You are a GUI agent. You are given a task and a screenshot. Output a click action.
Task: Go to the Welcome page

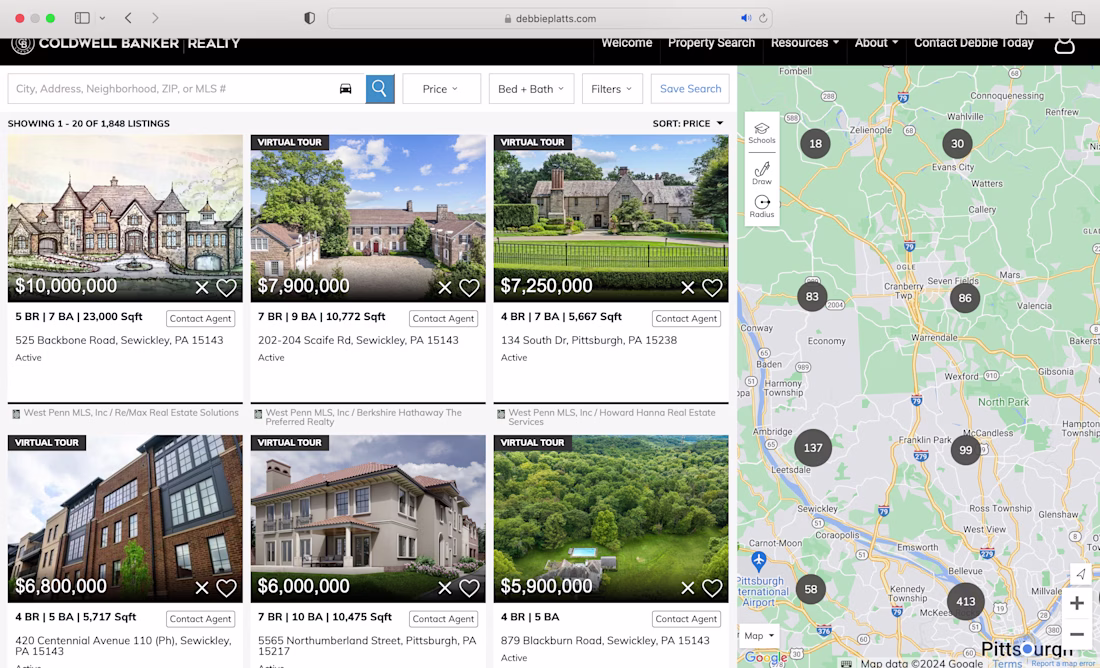click(x=626, y=43)
